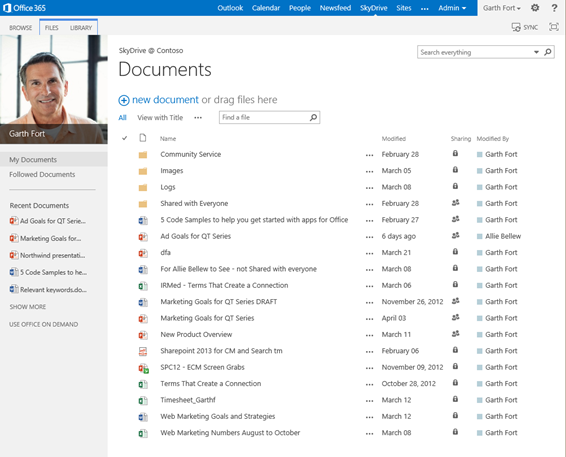
Task: Click the Find a file magnifier icon
Action: coord(313,117)
